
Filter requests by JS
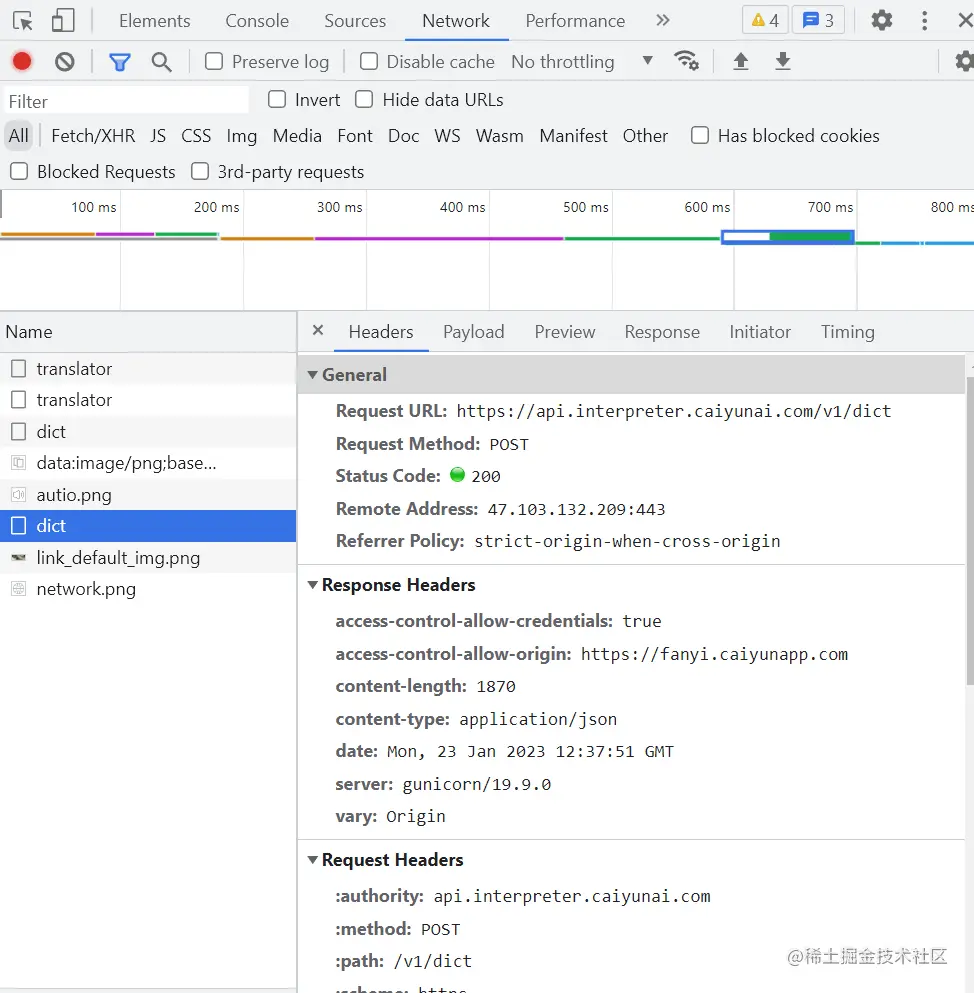pos(158,136)
